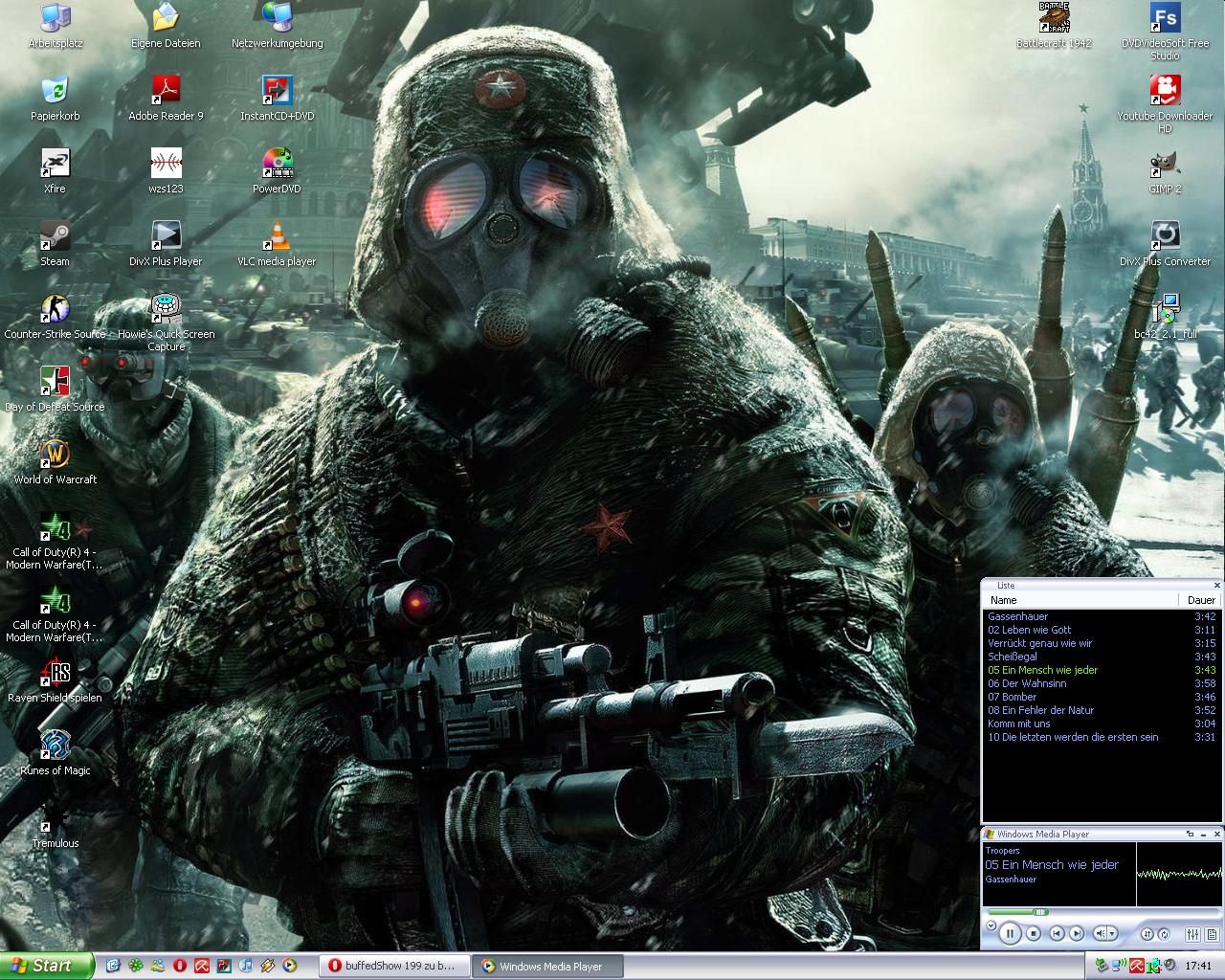This screenshot has width=1225, height=980.
Task: Select the Tremulous desktop icon
Action: point(55,826)
